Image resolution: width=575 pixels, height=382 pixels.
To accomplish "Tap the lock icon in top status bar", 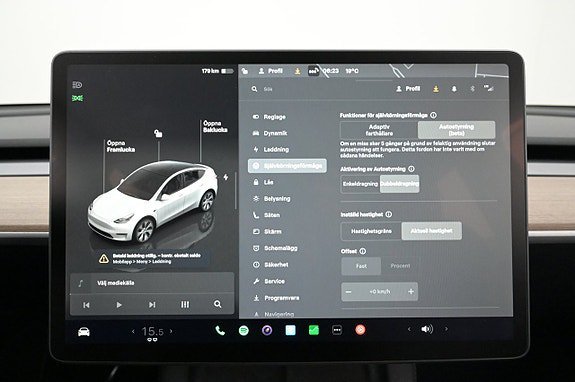I will 245,71.
